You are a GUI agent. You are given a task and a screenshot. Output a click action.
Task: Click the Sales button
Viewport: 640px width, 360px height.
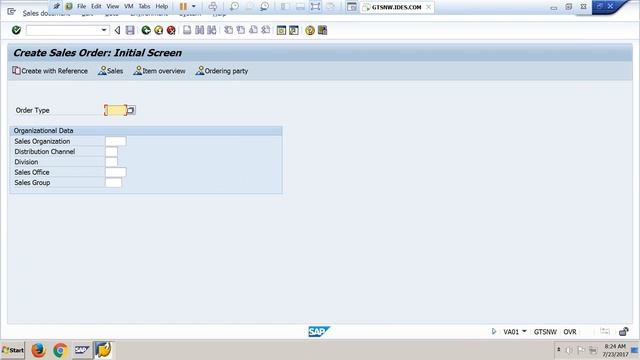coord(111,71)
